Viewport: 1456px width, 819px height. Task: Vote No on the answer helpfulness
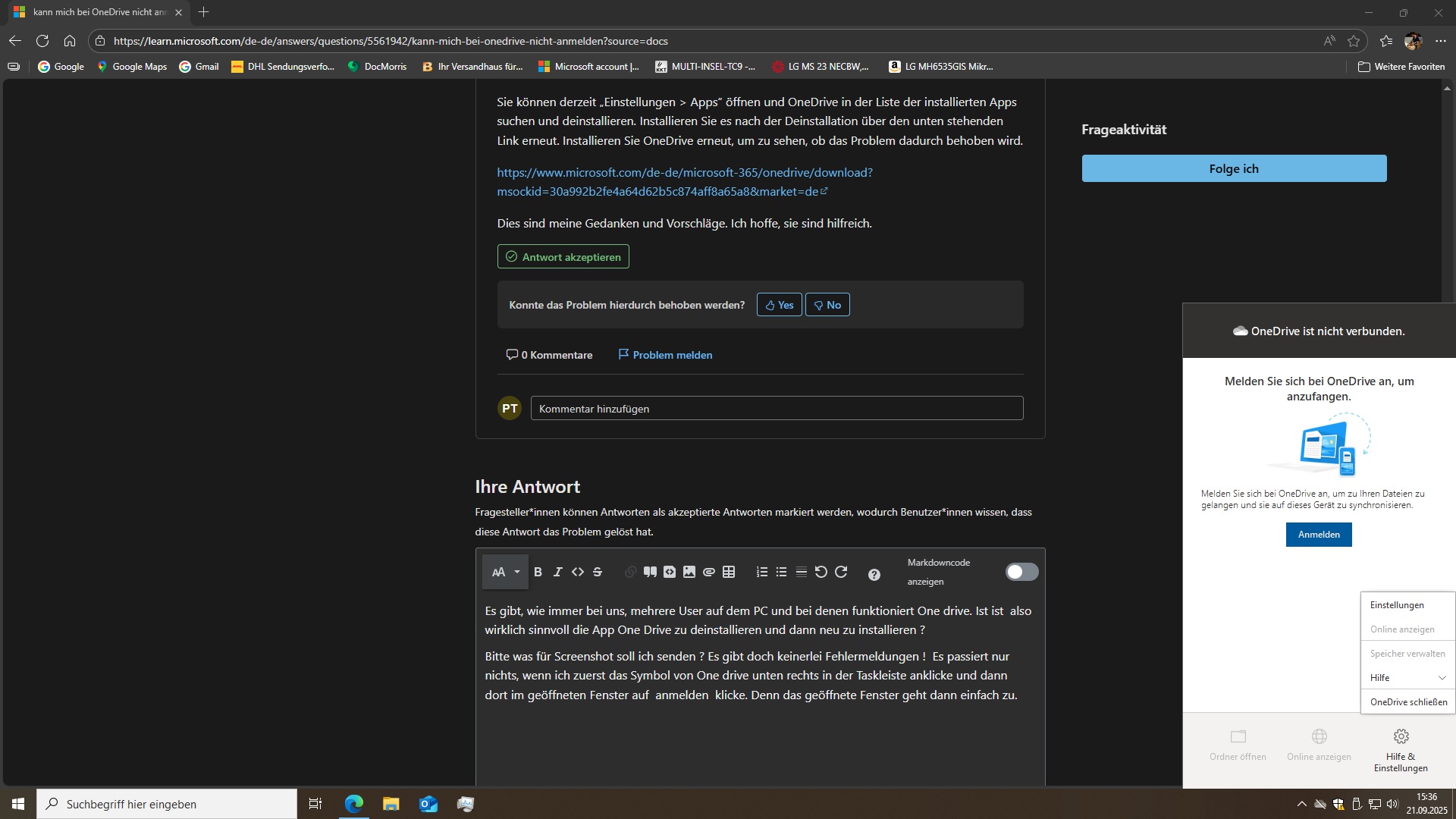point(827,305)
